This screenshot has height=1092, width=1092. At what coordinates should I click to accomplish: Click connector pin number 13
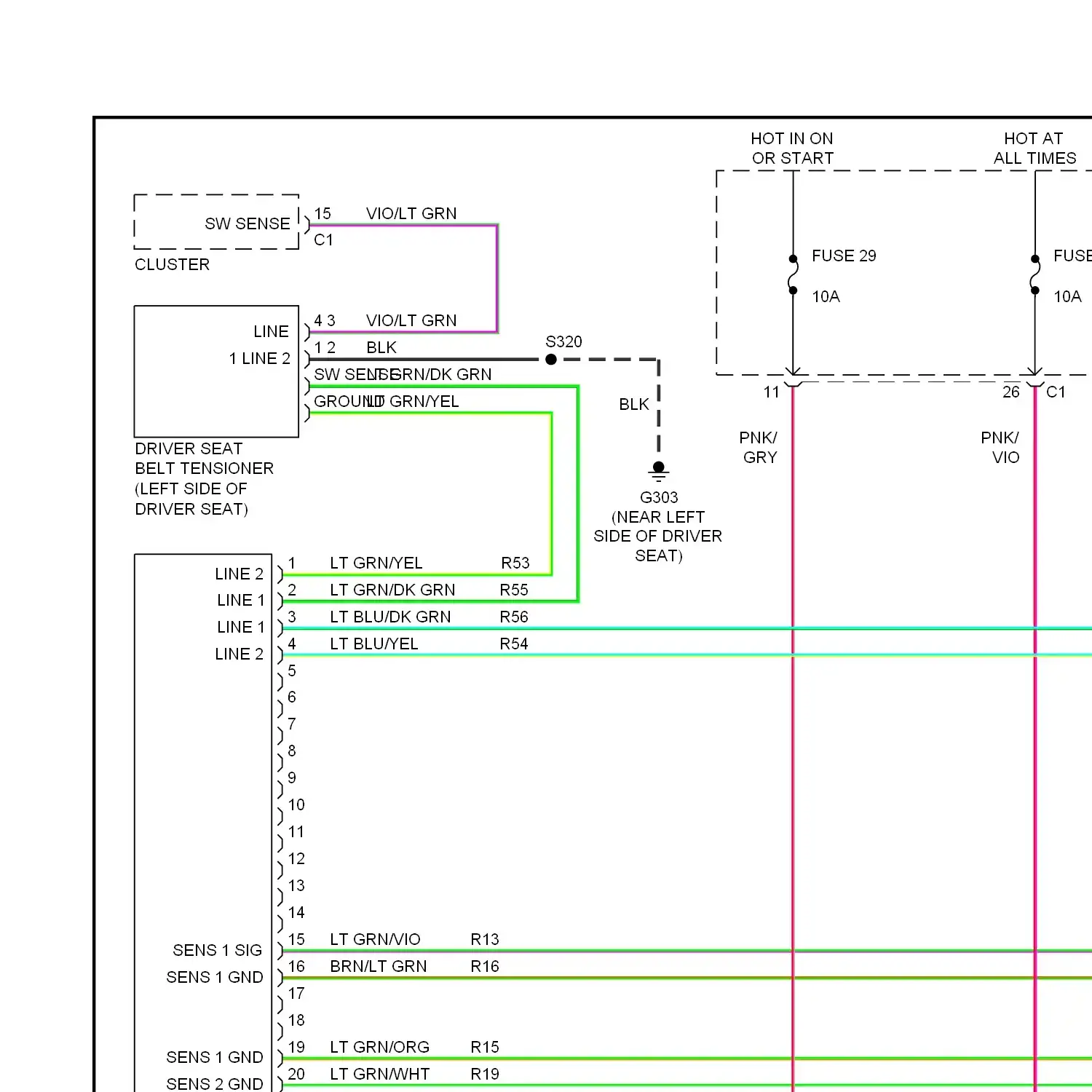tap(296, 885)
